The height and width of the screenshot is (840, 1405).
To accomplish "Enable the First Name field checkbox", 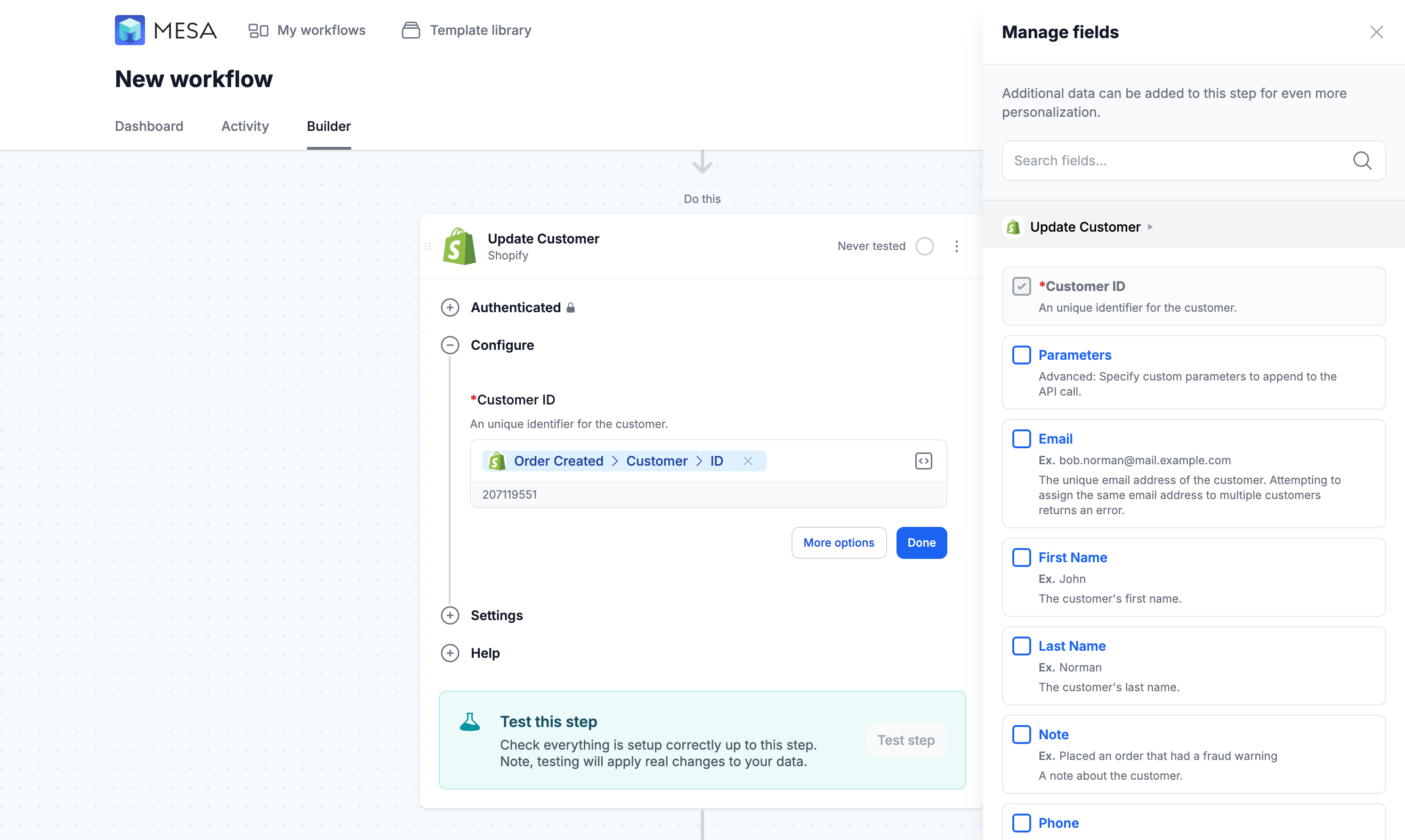I will coord(1021,557).
